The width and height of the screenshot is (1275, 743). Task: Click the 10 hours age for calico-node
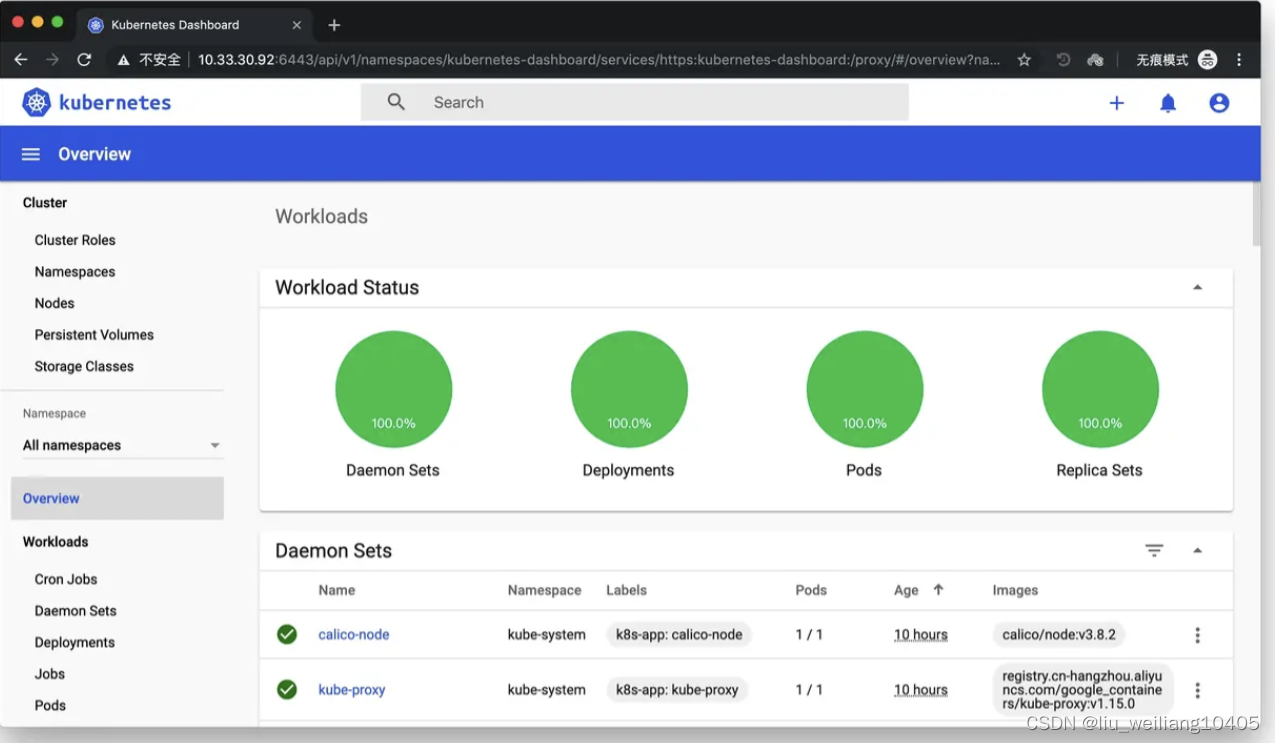[x=921, y=634]
